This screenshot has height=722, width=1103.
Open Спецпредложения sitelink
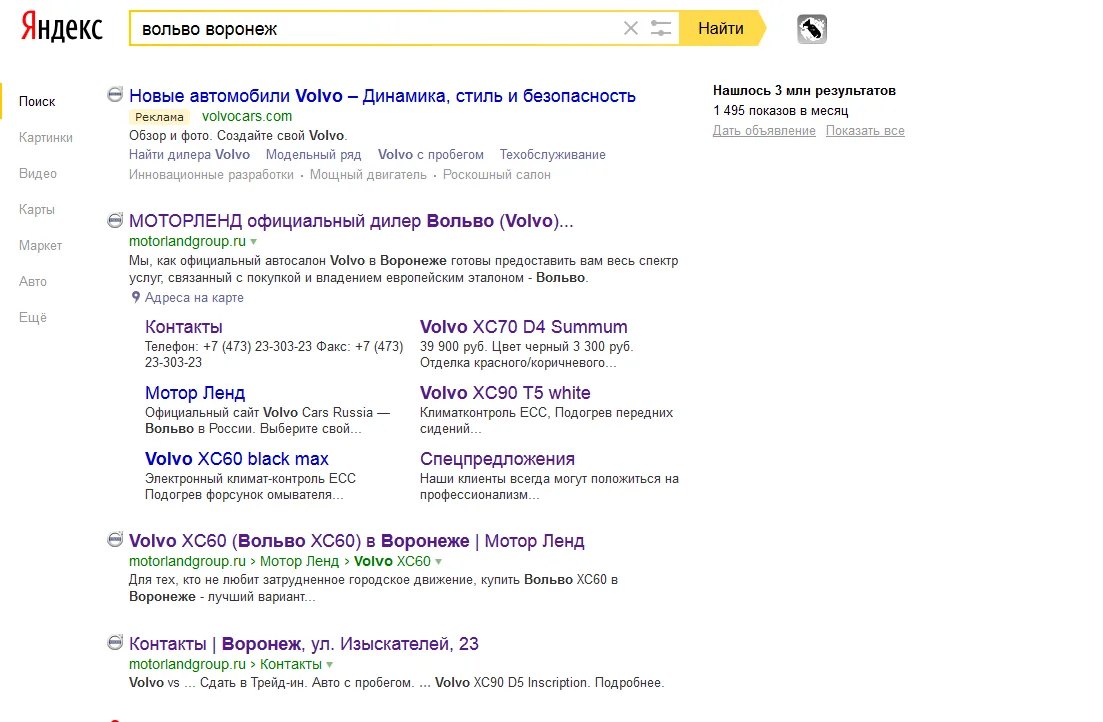(497, 459)
